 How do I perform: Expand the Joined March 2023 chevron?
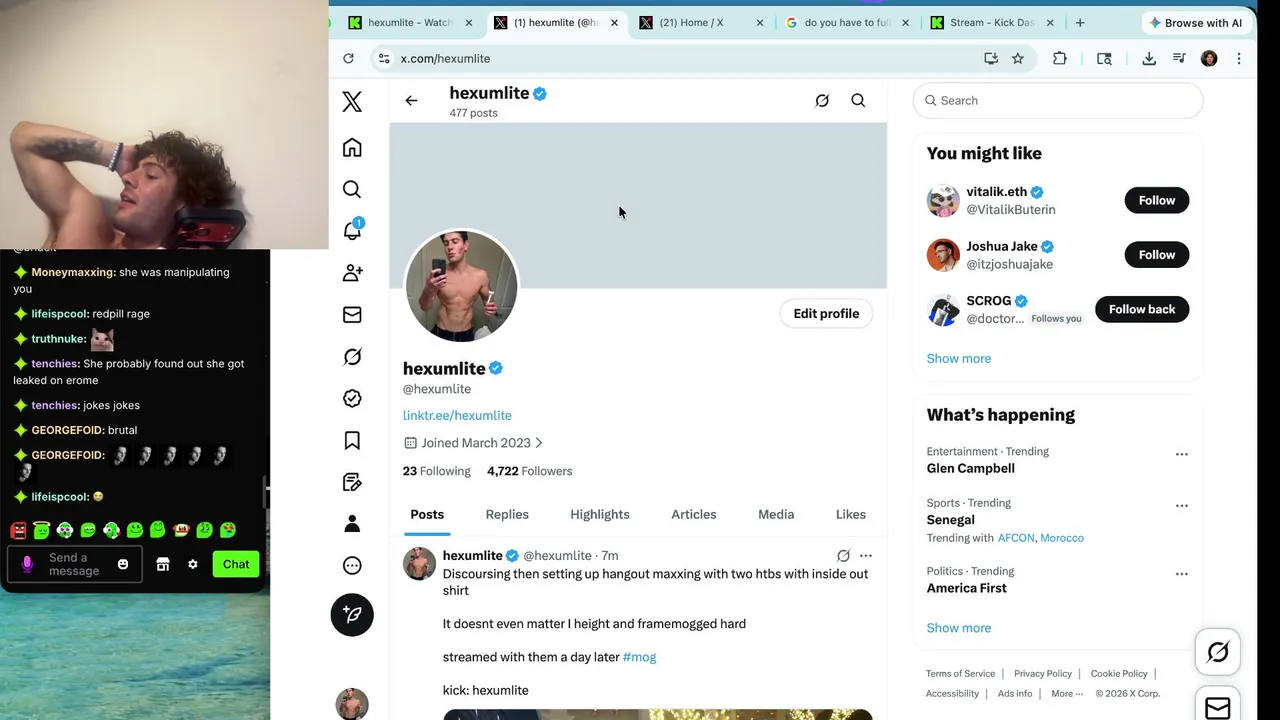coord(539,443)
